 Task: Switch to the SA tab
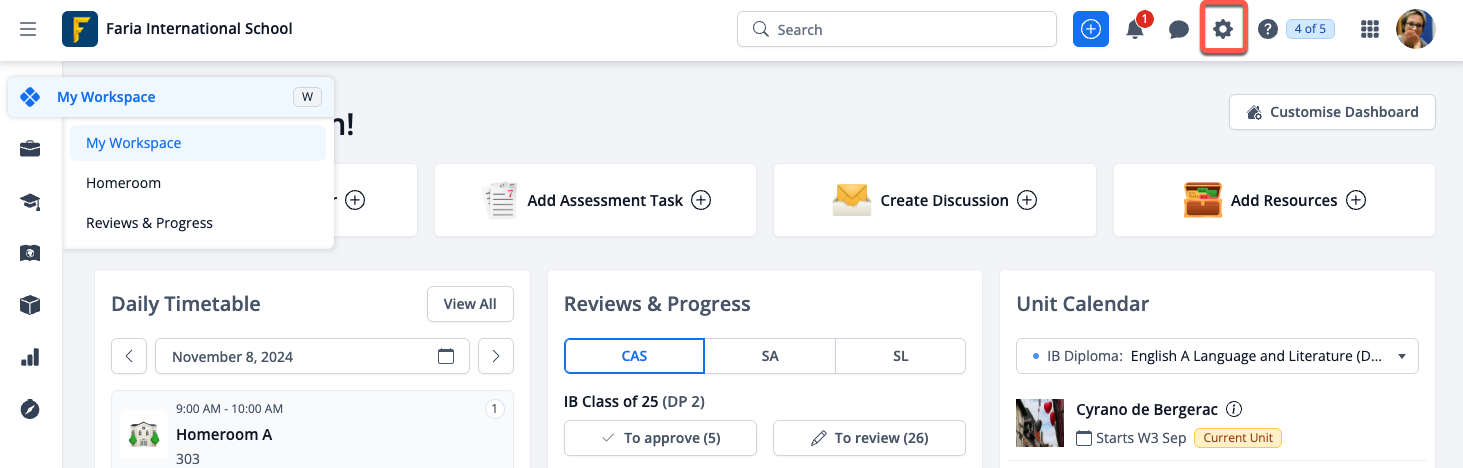769,356
